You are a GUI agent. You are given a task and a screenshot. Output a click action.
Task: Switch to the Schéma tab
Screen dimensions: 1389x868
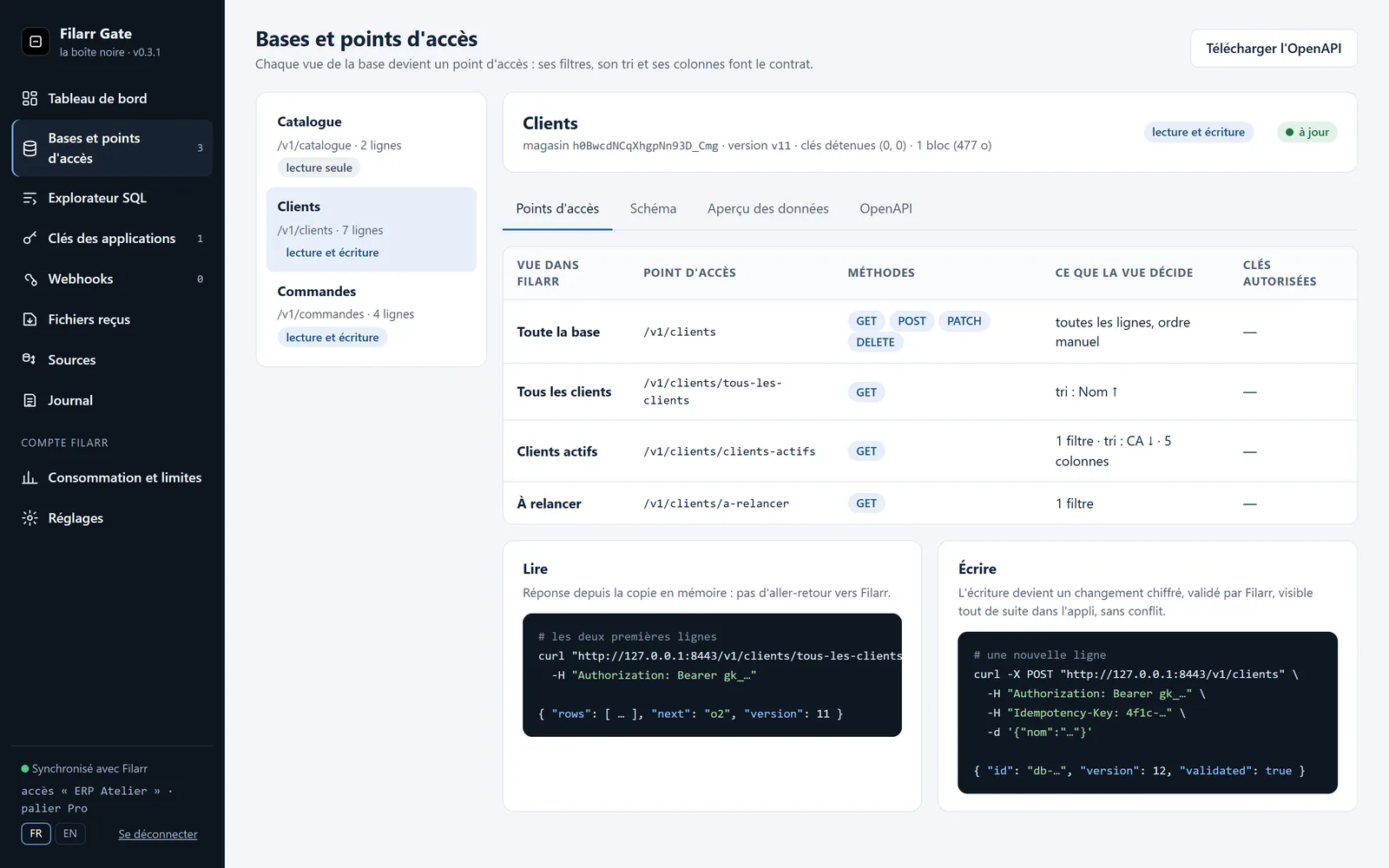coord(653,208)
